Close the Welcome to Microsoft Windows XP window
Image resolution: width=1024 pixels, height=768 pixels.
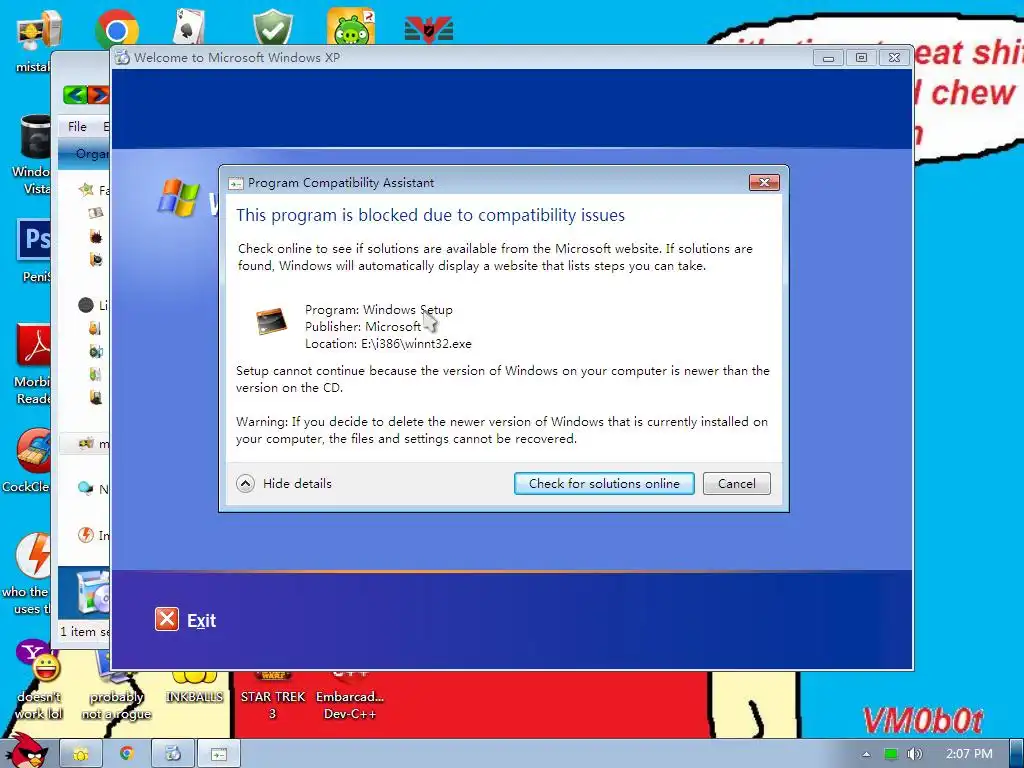(895, 57)
